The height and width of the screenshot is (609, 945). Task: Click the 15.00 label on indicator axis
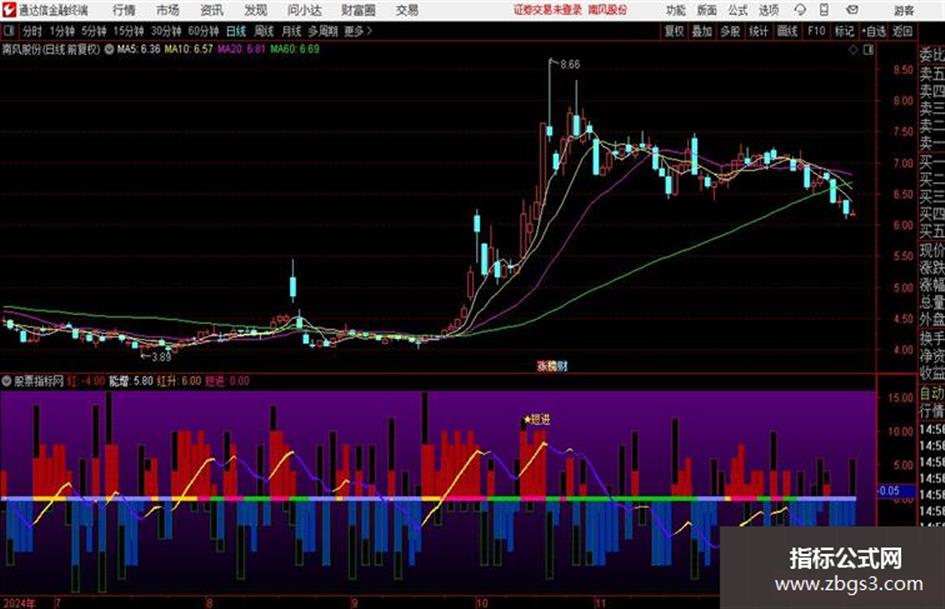[901, 398]
